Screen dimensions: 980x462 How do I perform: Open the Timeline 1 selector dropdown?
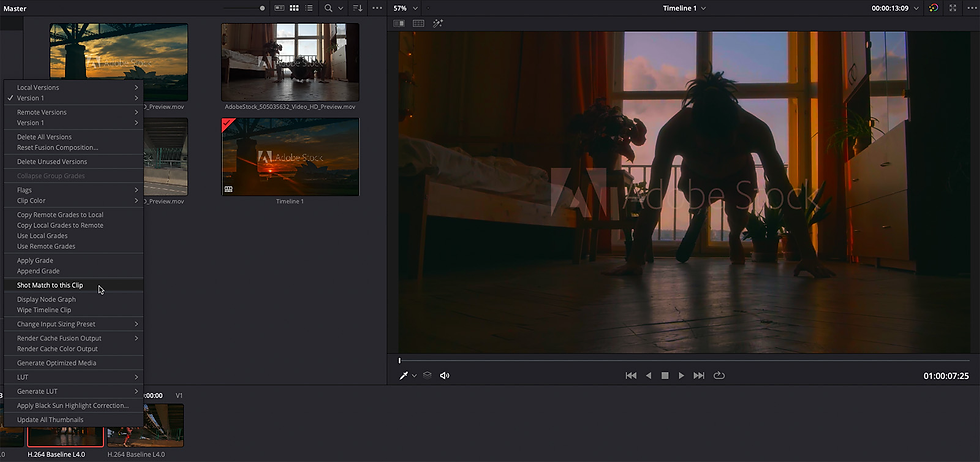tap(684, 8)
